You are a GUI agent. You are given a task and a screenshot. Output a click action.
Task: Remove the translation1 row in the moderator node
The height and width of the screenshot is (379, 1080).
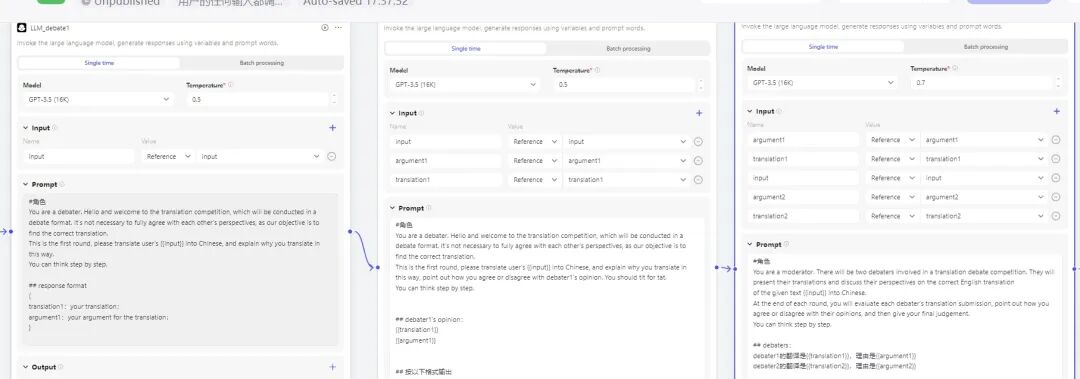point(1056,159)
